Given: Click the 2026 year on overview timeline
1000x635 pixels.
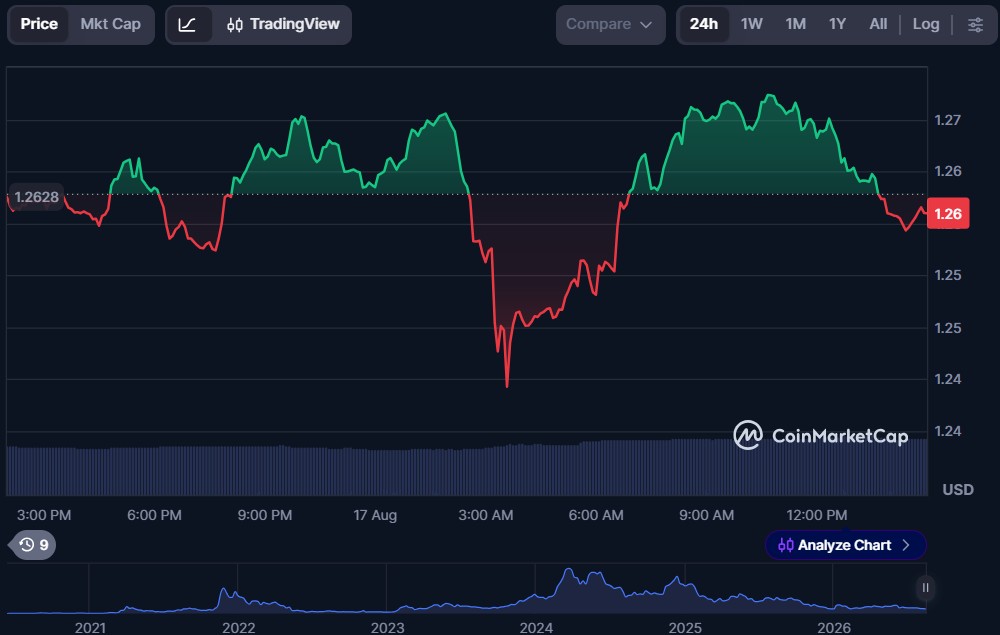Looking at the screenshot, I should coord(834,628).
